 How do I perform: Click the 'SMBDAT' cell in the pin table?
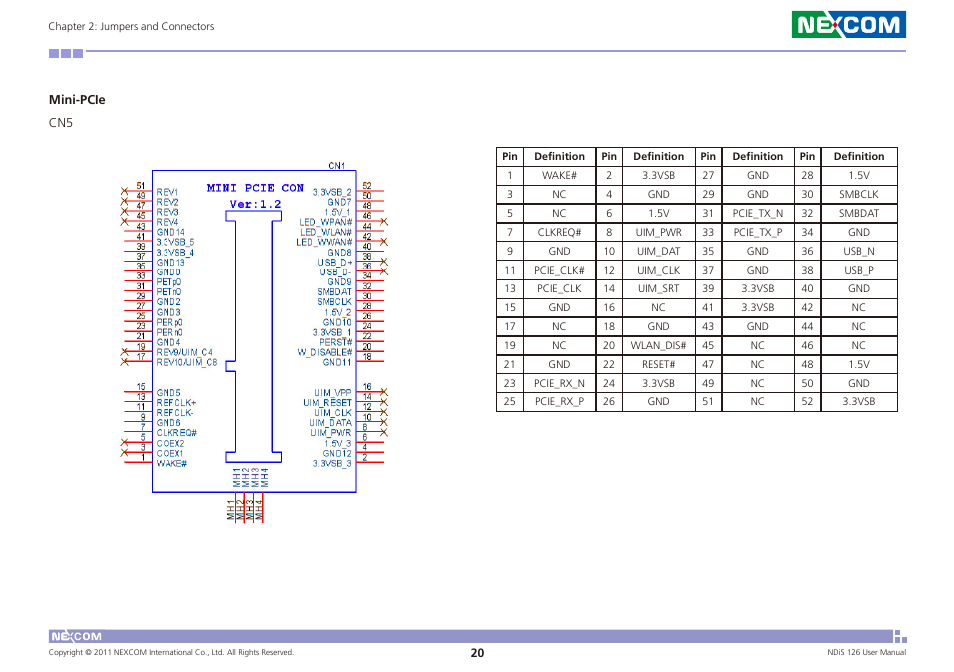(858, 213)
